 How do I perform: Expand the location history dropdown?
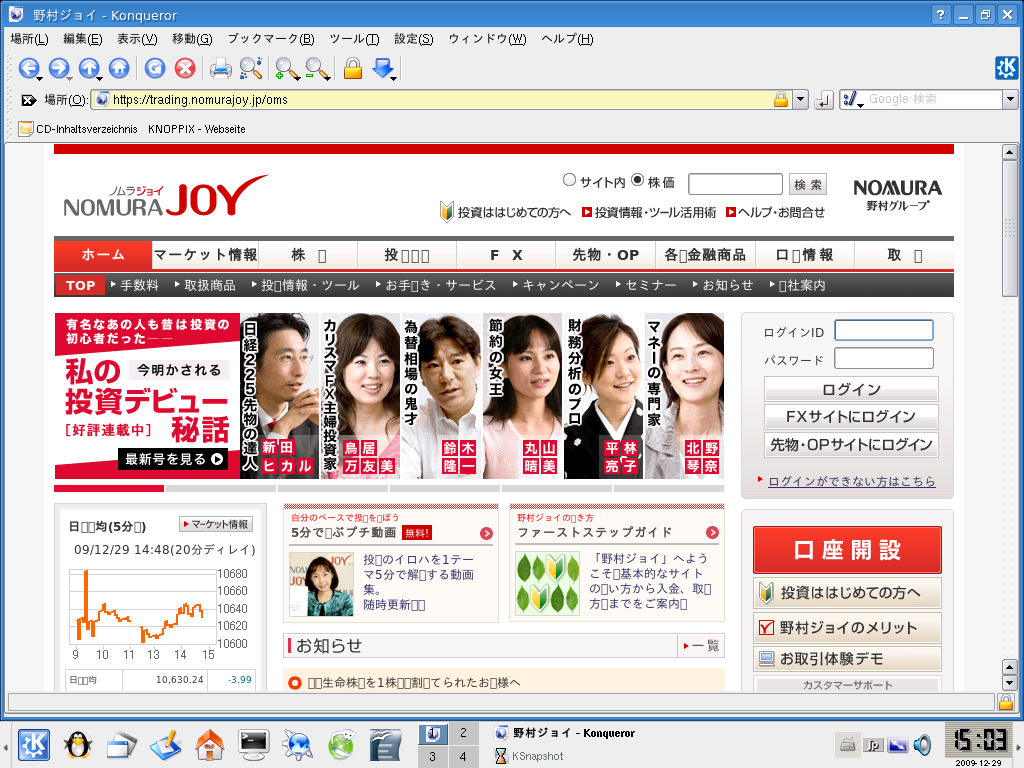[801, 99]
